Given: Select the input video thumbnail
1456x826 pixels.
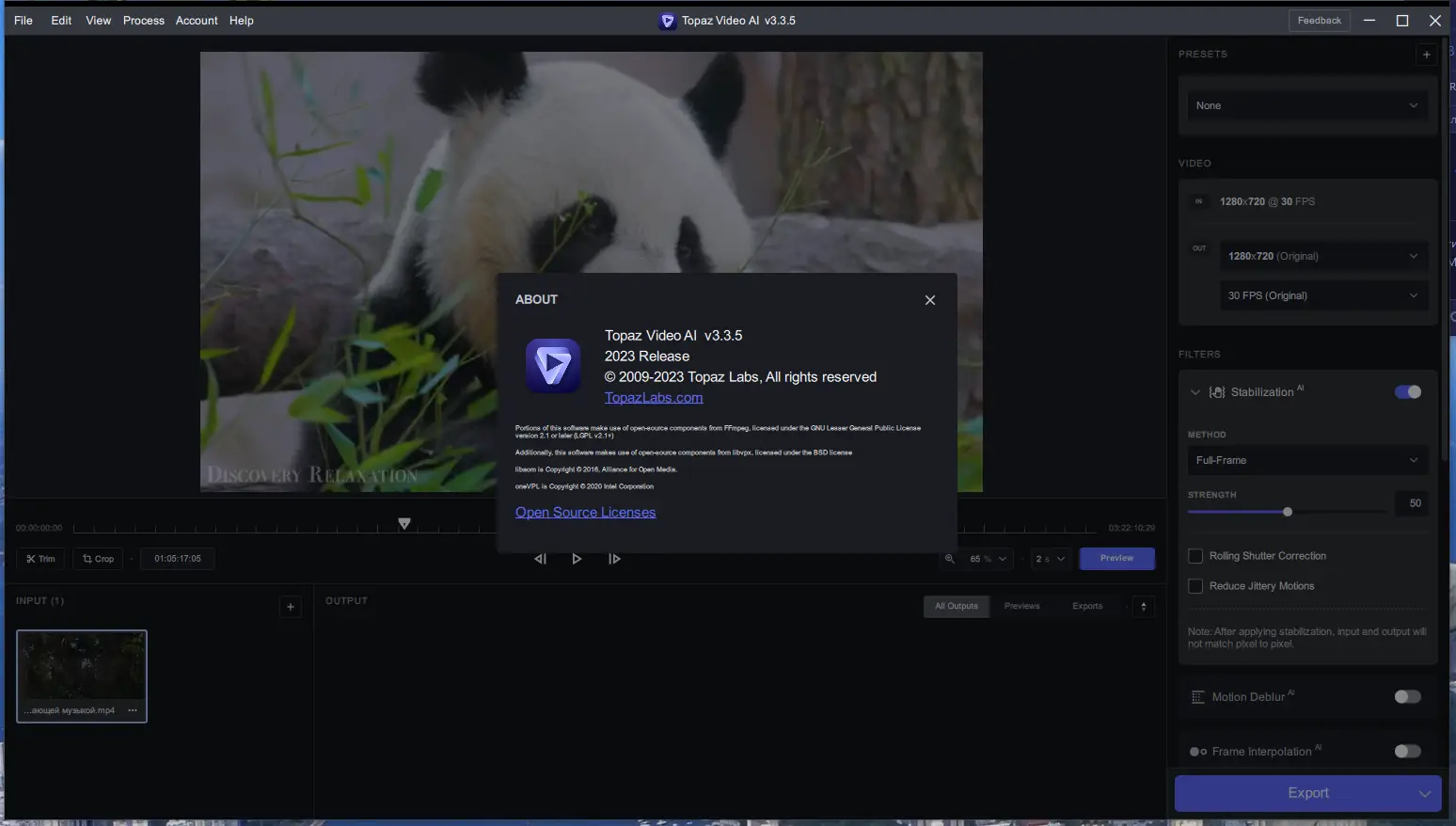Looking at the screenshot, I should [82, 676].
